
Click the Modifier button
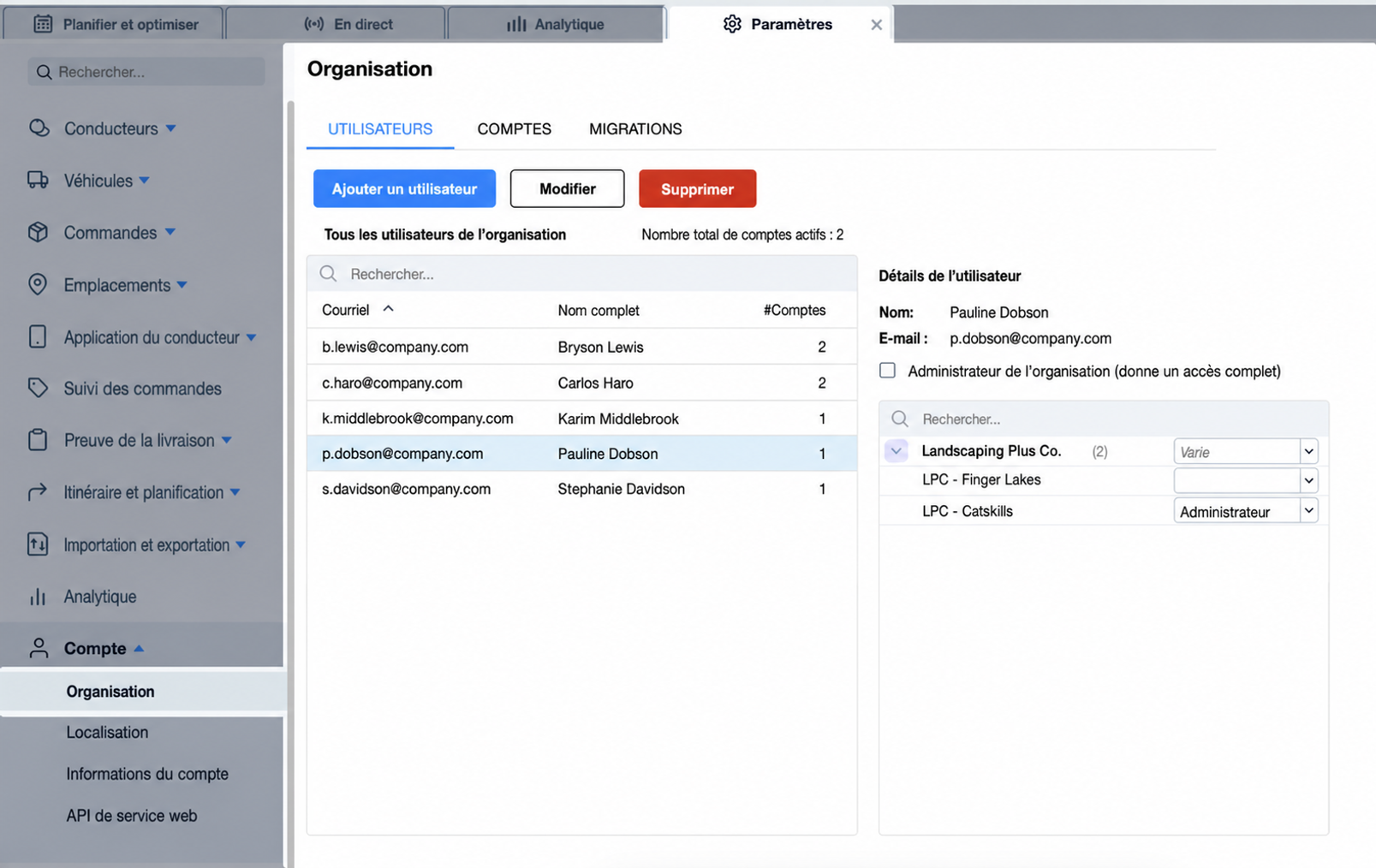(x=567, y=188)
